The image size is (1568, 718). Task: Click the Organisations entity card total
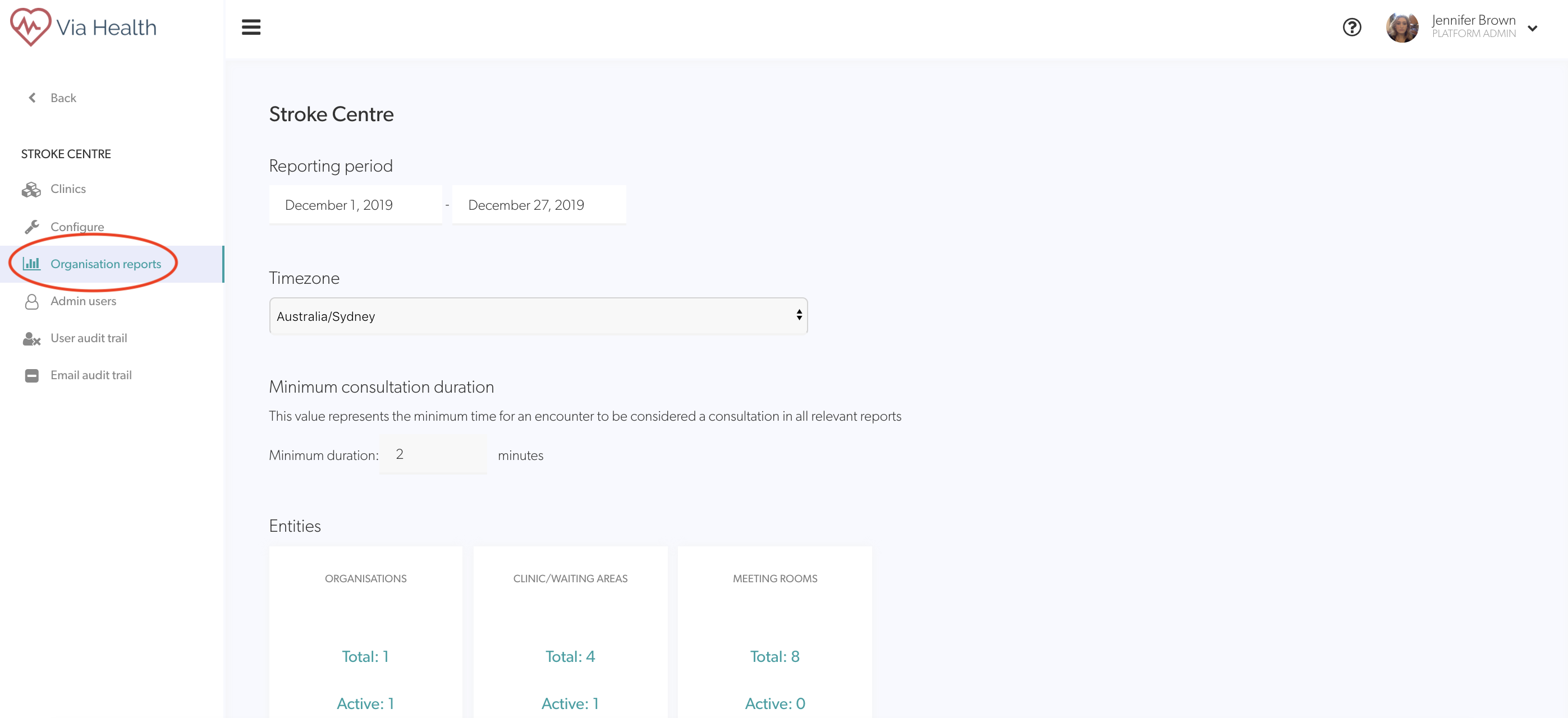365,656
